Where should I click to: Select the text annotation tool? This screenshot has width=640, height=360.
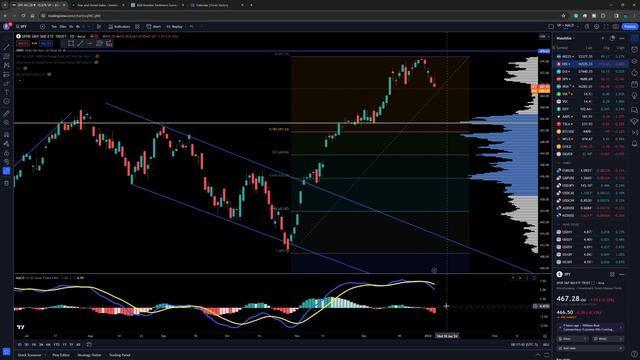tap(7, 93)
